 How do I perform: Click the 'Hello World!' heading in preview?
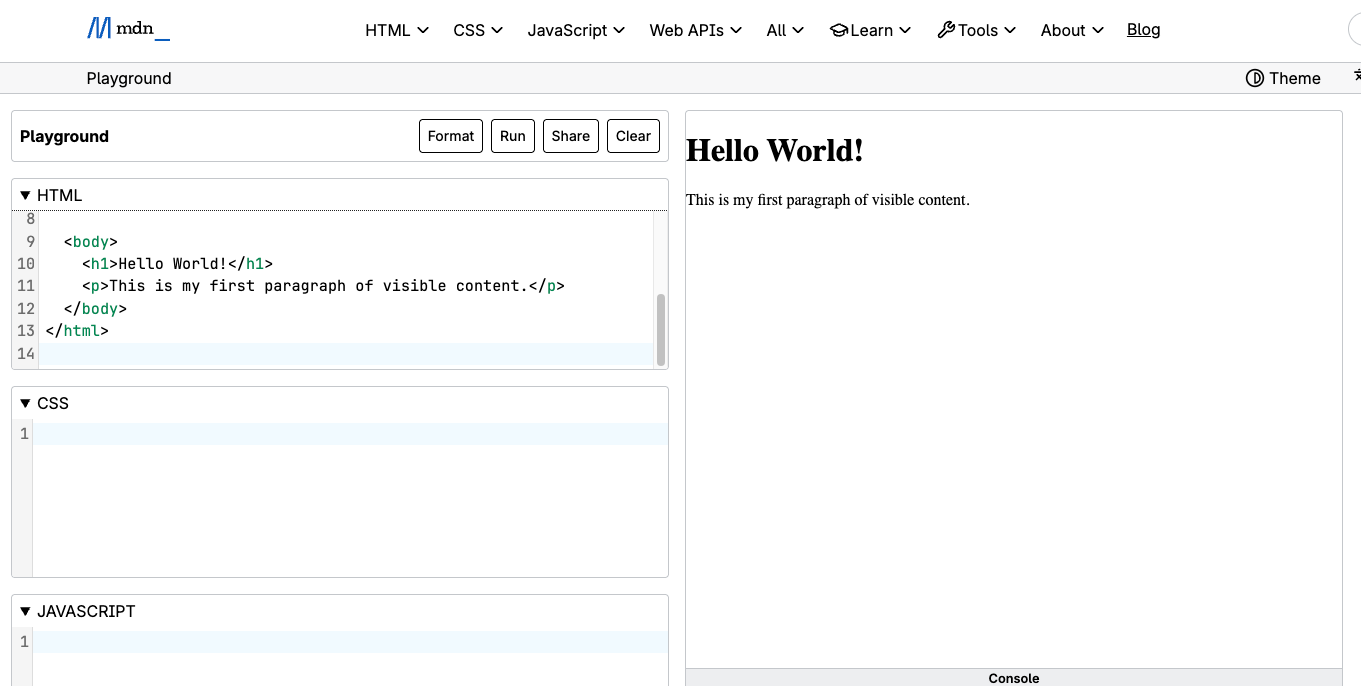[x=775, y=151]
